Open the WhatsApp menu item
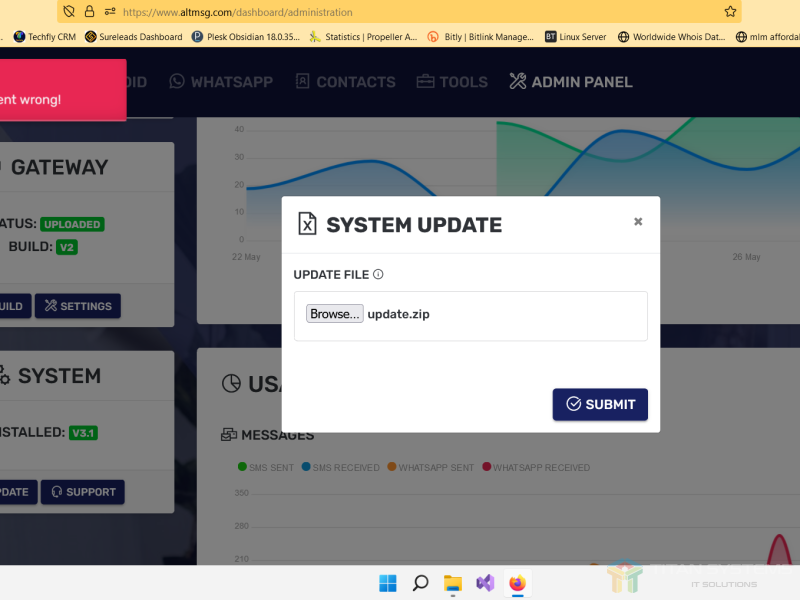This screenshot has height=600, width=800. [221, 82]
